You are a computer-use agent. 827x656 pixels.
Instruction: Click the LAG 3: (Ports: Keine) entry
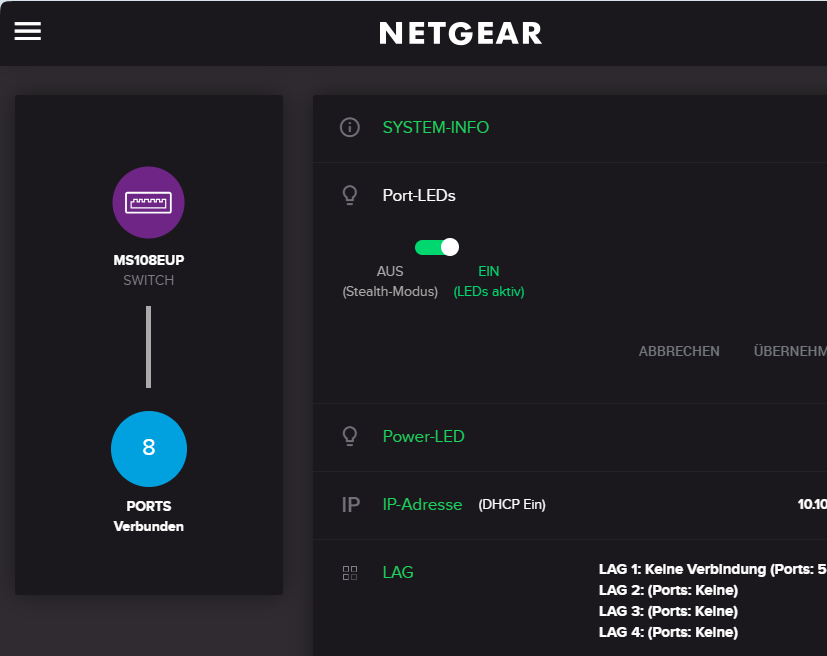click(x=668, y=611)
